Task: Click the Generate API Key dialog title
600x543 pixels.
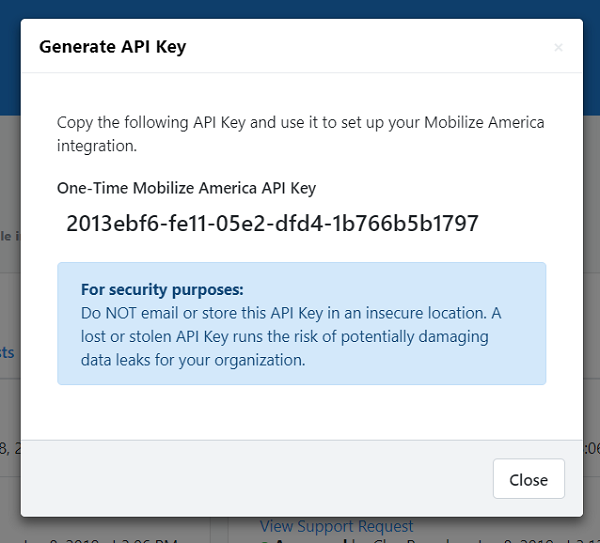Action: (x=112, y=46)
